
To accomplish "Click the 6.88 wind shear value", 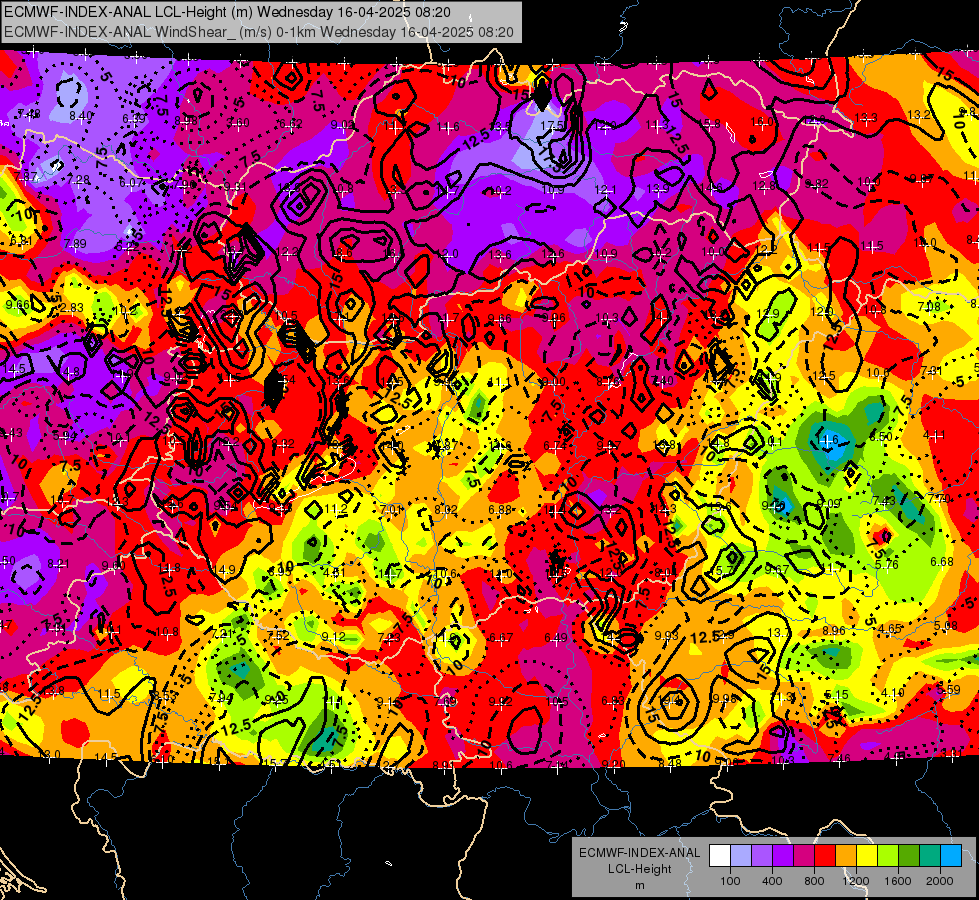I will 500,510.
